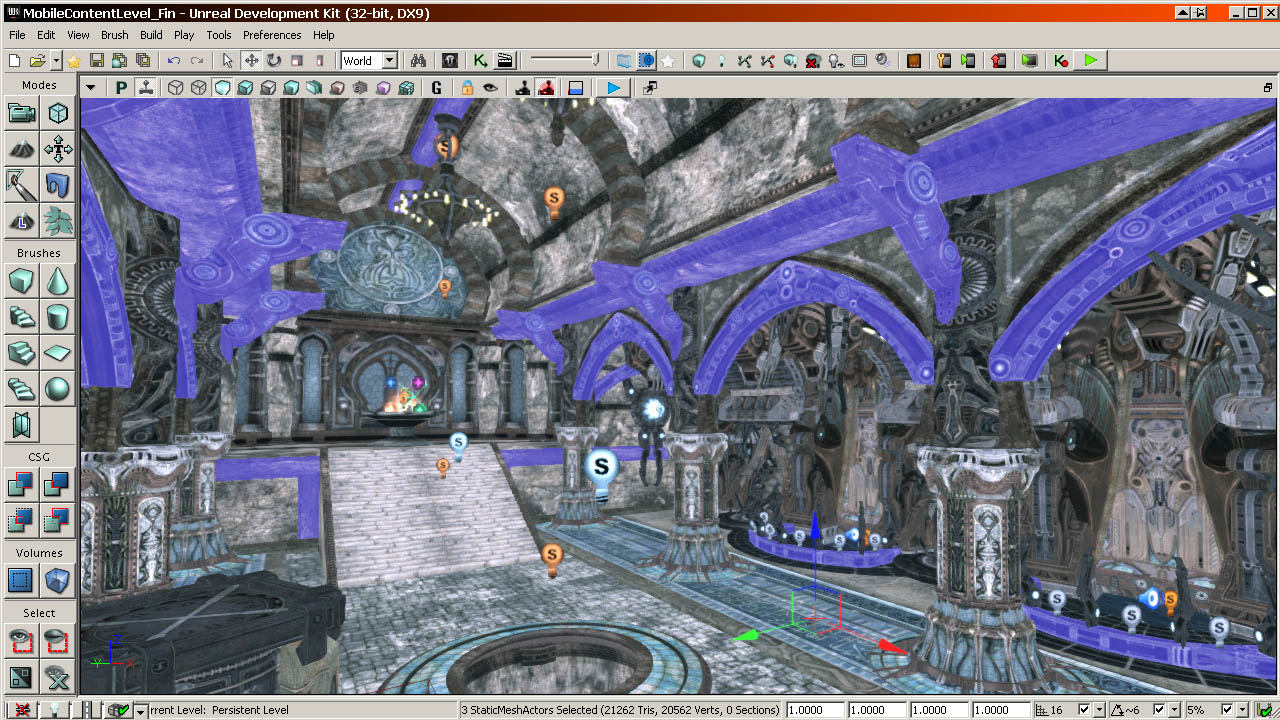Click CSG Subtract brush icon

click(58, 485)
